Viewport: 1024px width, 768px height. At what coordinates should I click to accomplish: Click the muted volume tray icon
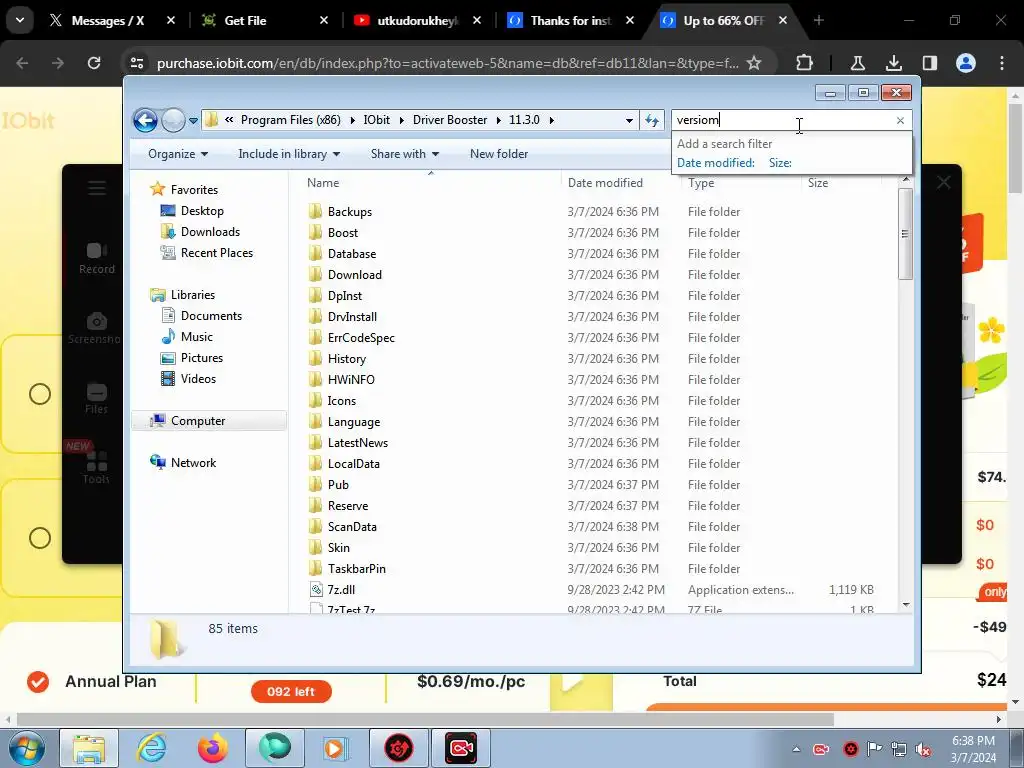[x=923, y=749]
